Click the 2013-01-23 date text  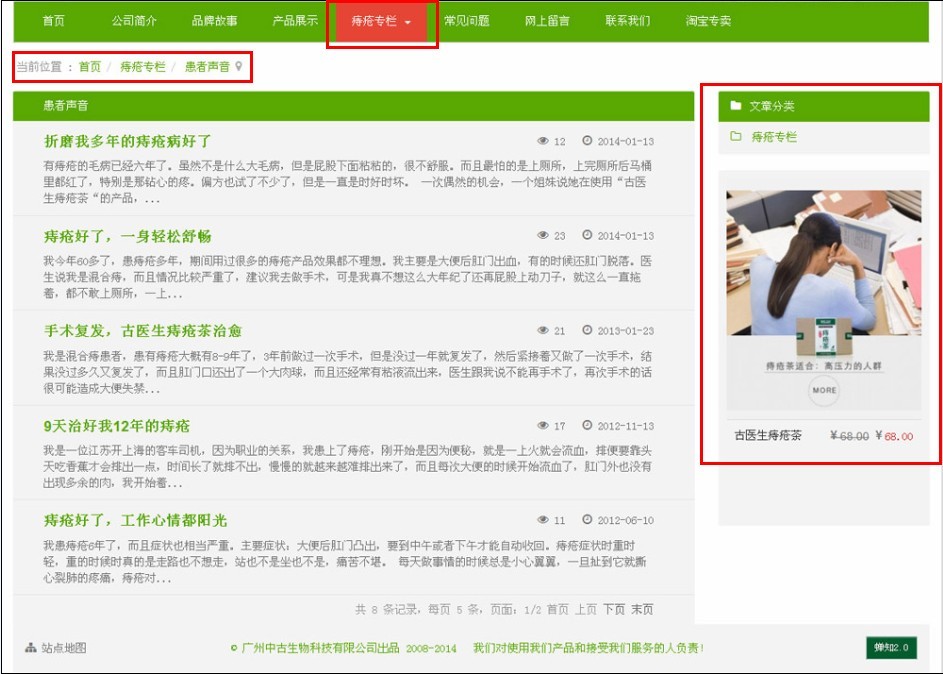(x=625, y=331)
